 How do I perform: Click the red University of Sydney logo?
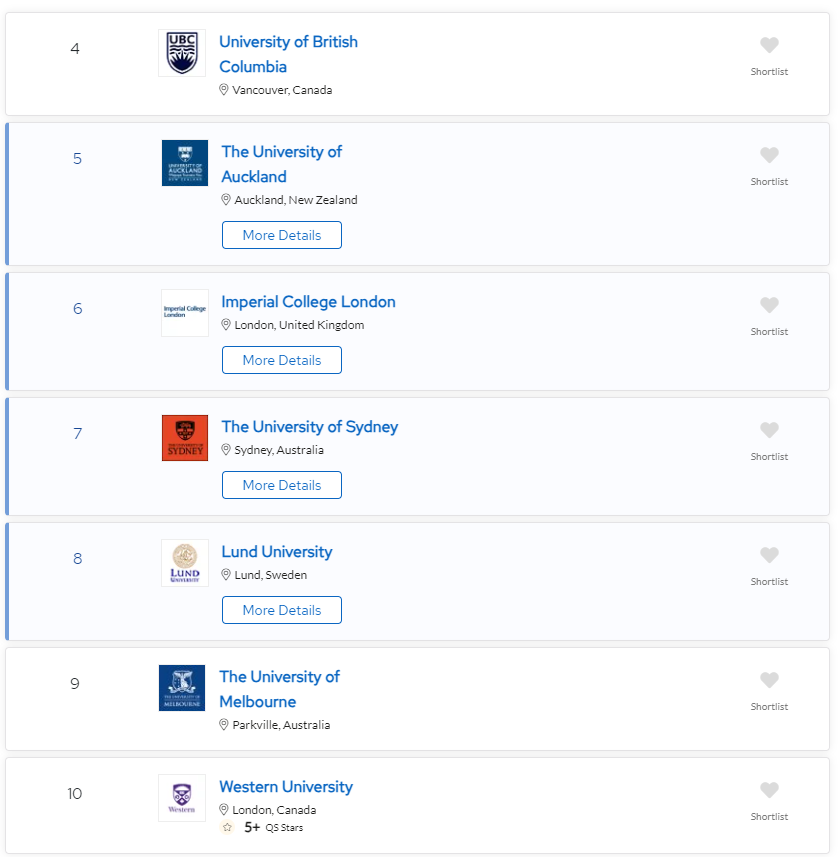tap(185, 438)
